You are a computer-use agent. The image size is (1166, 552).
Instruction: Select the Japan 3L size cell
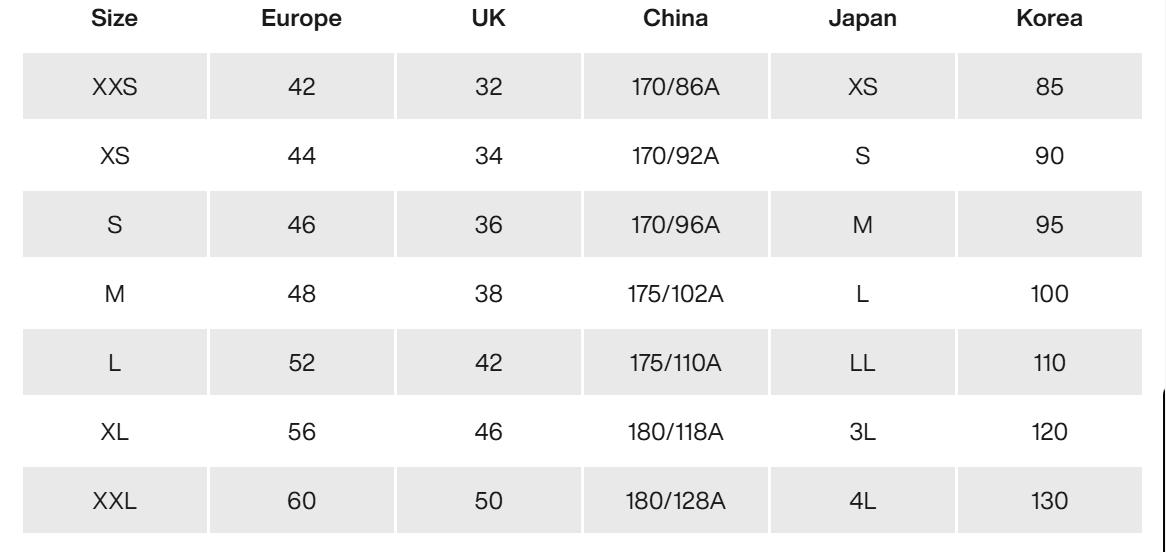click(862, 432)
